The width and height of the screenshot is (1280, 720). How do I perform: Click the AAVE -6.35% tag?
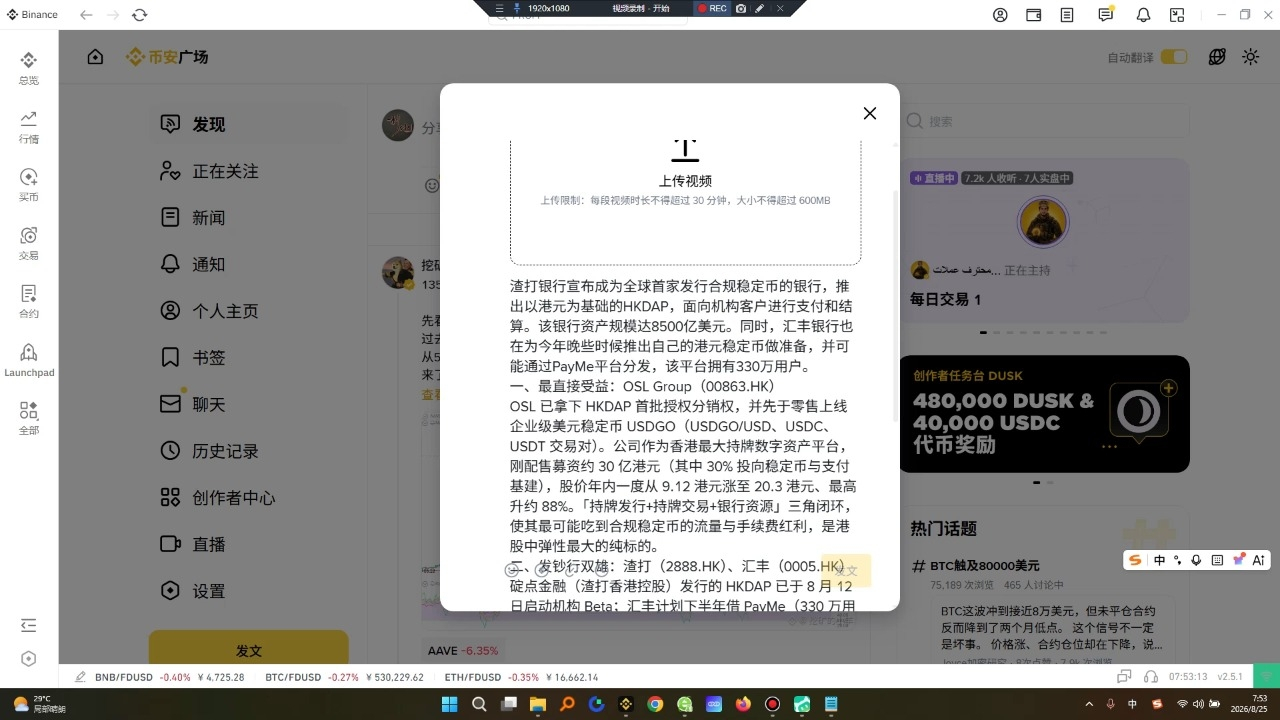click(463, 650)
